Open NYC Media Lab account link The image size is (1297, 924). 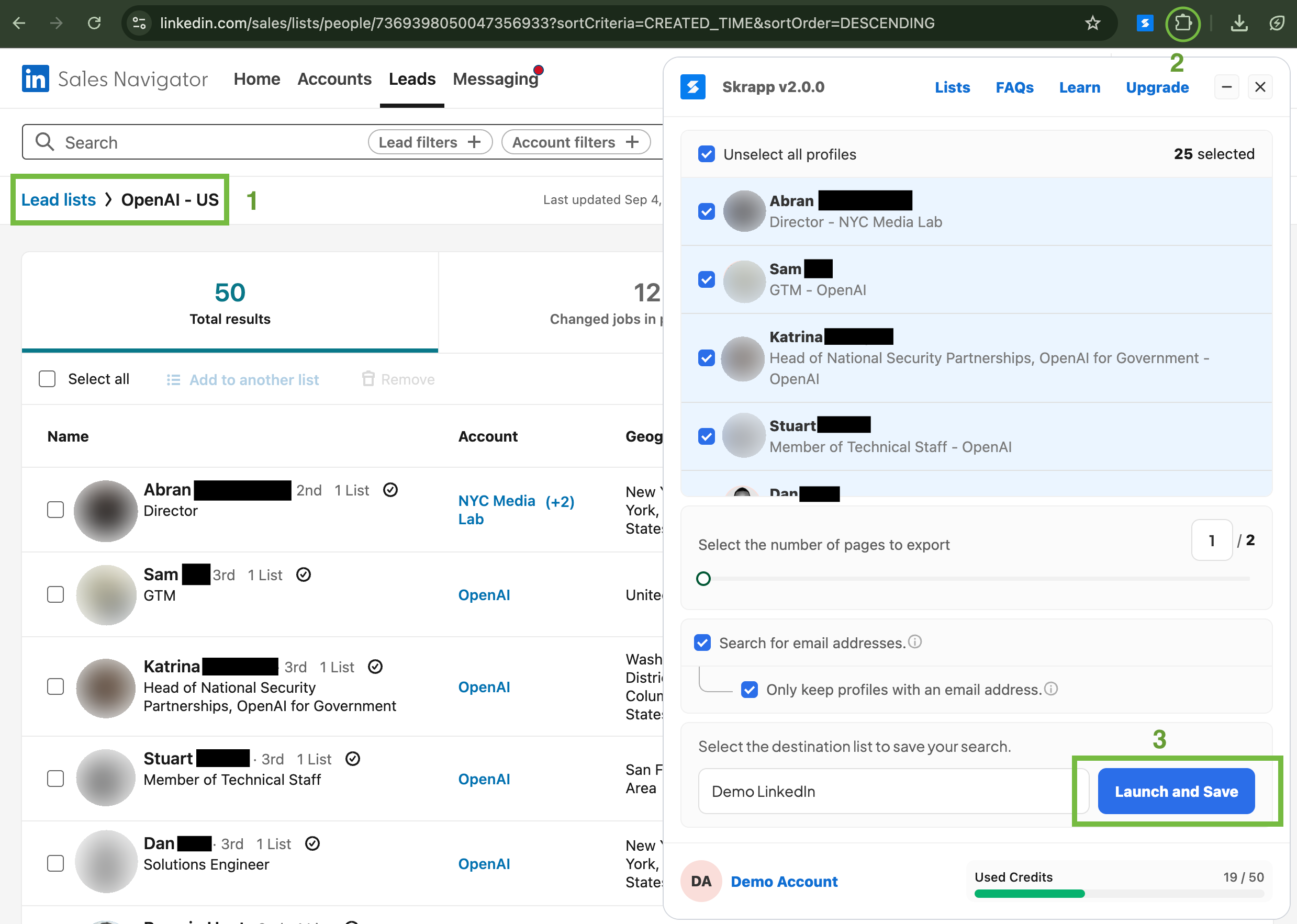pos(496,510)
